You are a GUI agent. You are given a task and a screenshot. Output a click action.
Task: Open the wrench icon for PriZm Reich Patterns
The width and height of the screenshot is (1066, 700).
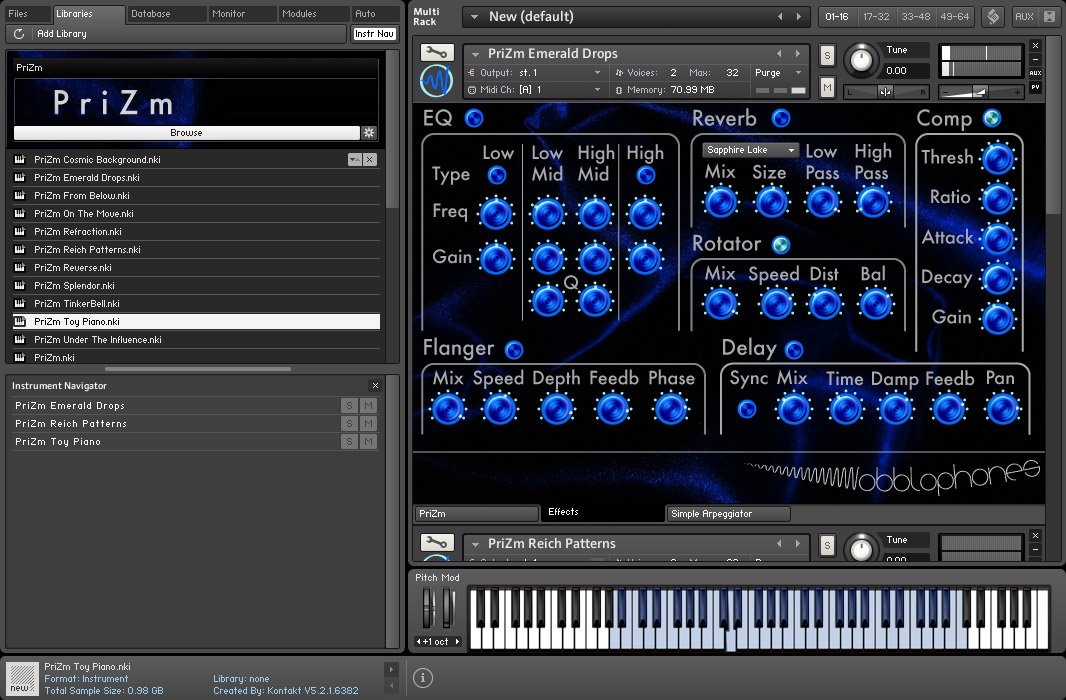(437, 542)
